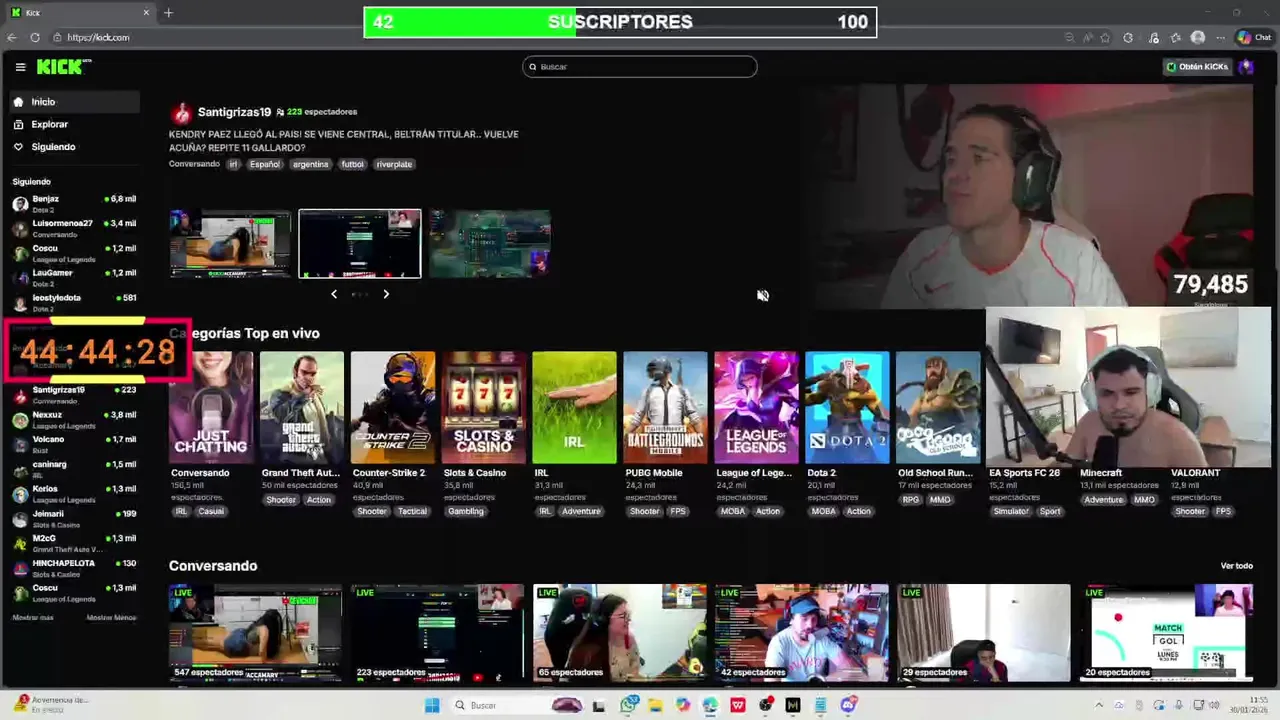Open WhatsApp from the taskbar
Screen dimensions: 1280x720
(628, 705)
